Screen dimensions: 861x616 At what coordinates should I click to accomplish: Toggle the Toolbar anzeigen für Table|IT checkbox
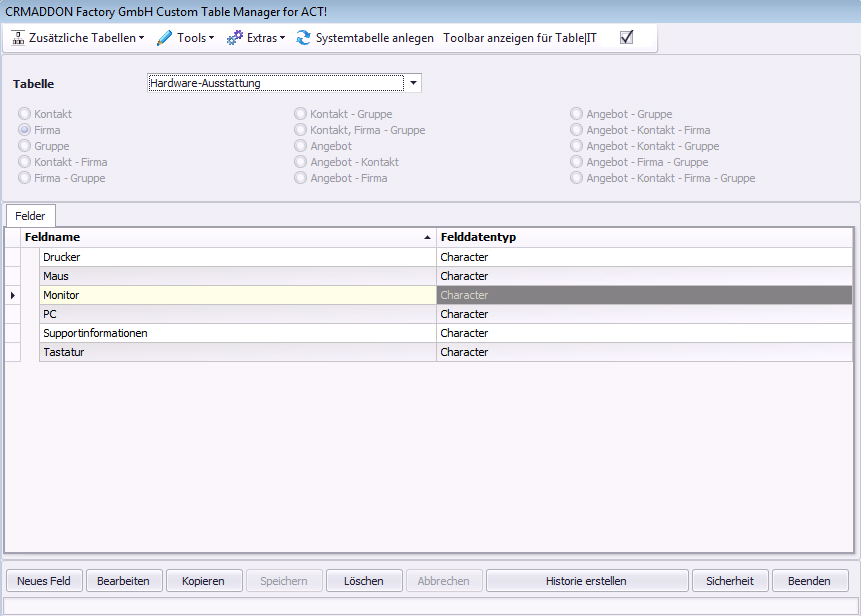(x=627, y=37)
